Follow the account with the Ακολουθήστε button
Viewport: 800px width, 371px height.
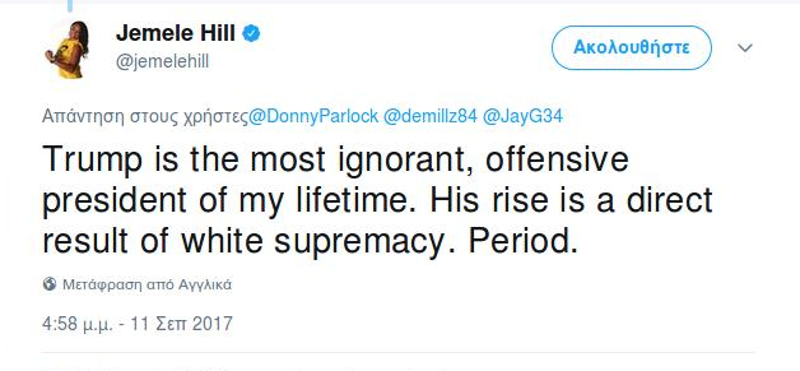click(x=631, y=47)
